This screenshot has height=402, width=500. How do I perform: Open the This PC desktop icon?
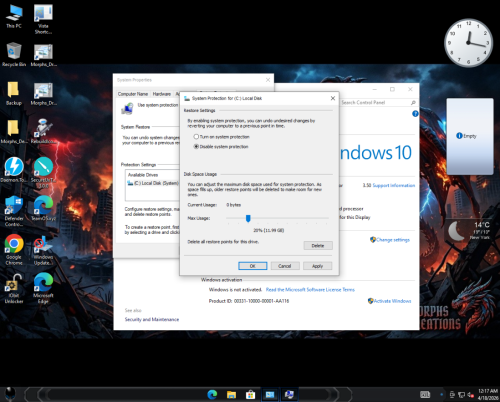(14, 16)
